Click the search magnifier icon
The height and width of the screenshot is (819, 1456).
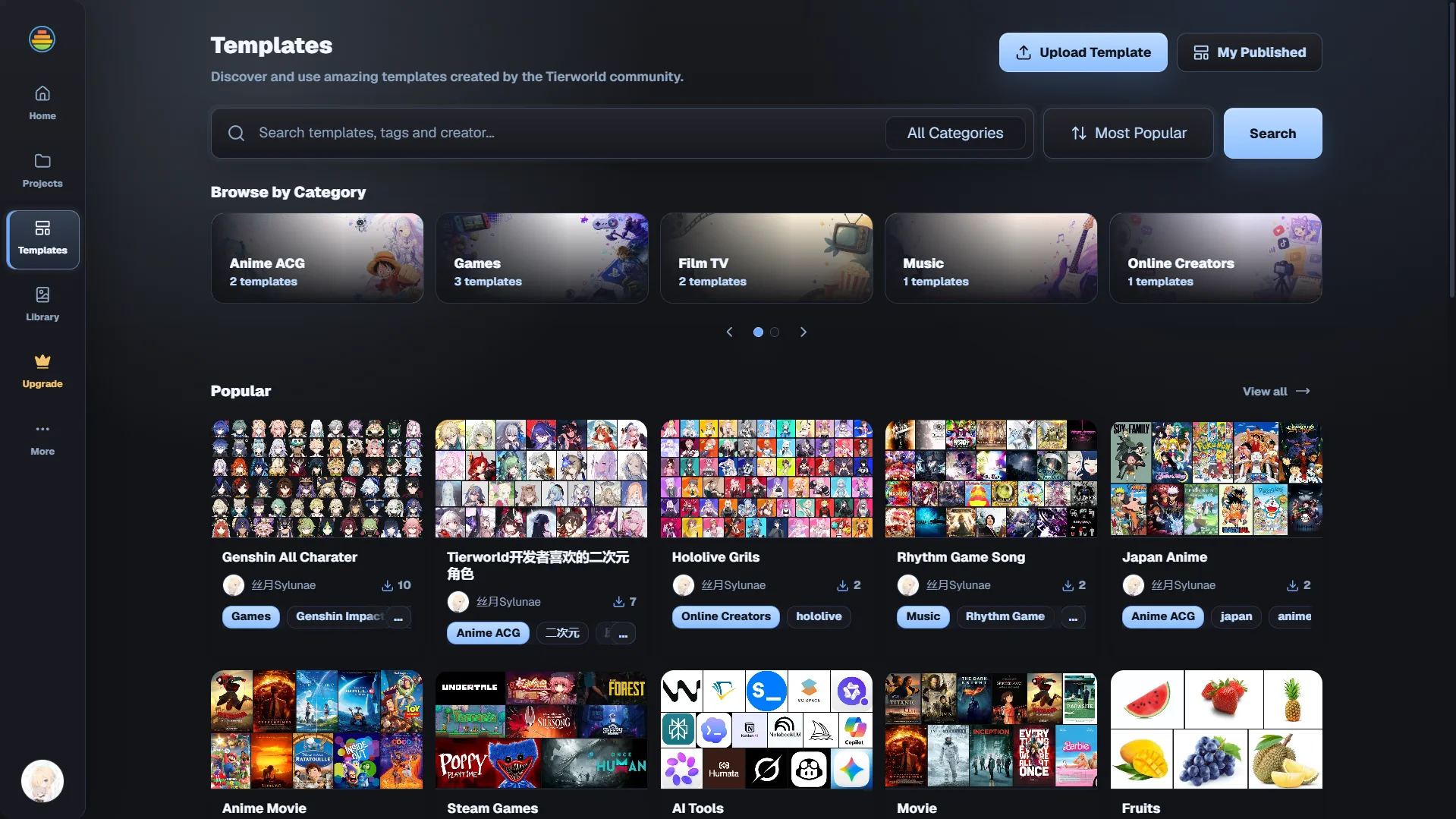click(236, 133)
